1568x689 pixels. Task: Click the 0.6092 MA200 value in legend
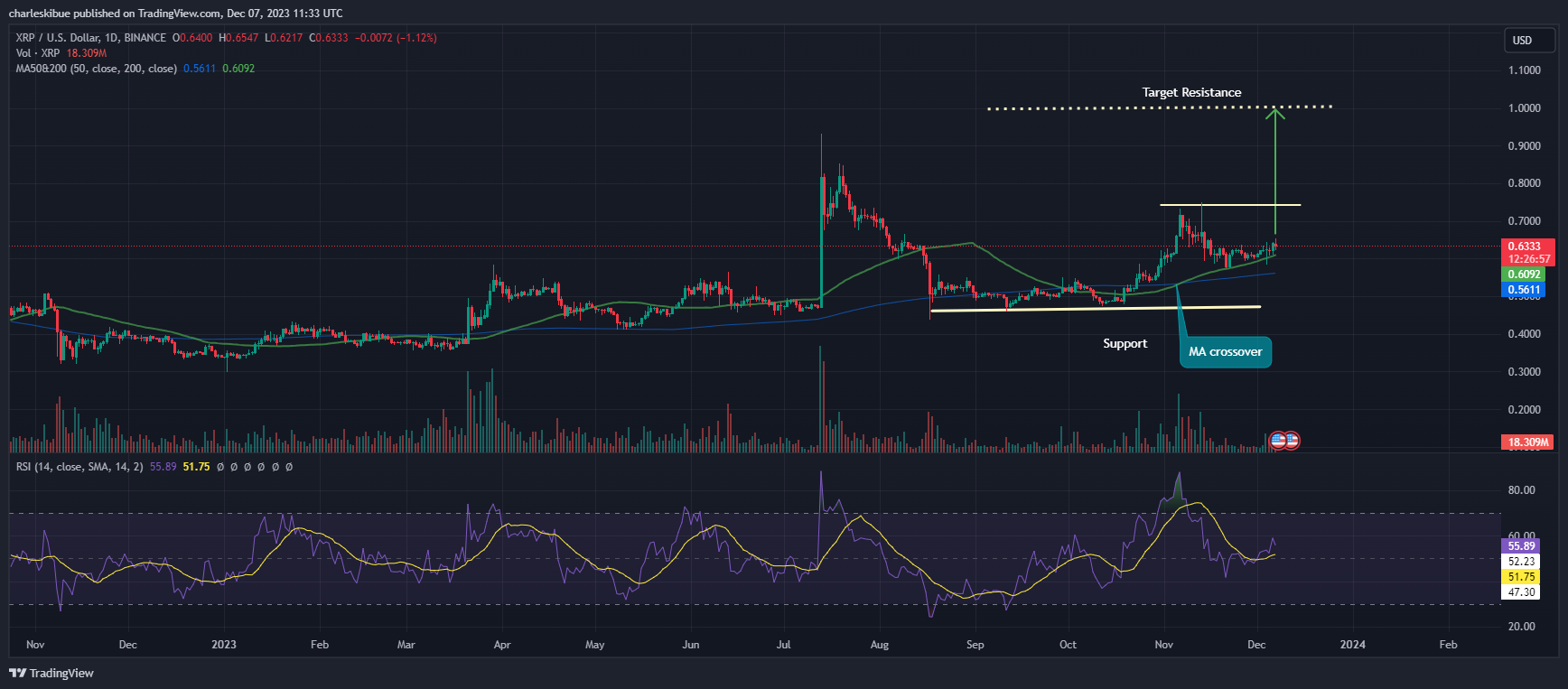pyautogui.click(x=238, y=69)
